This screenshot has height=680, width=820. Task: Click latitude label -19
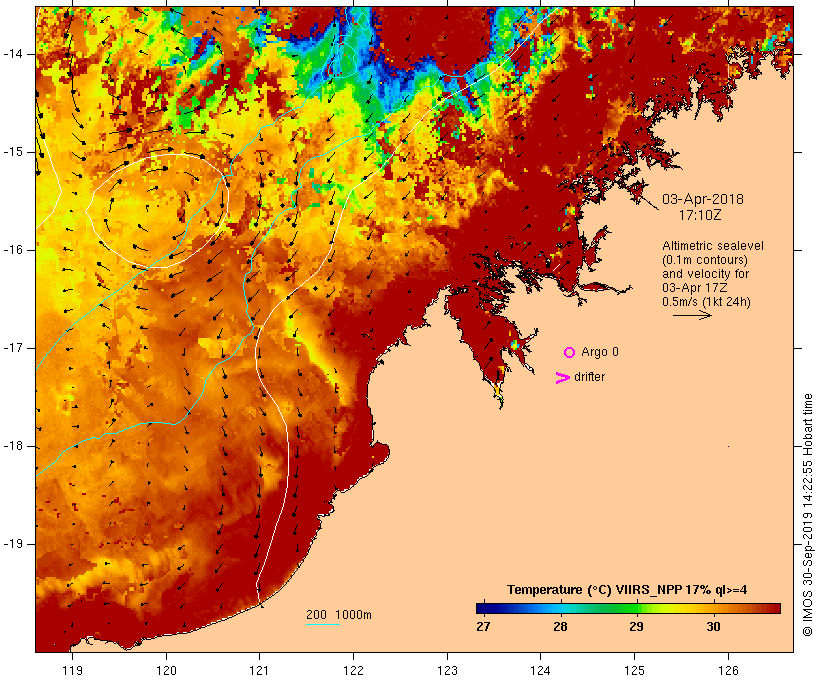coord(13,544)
